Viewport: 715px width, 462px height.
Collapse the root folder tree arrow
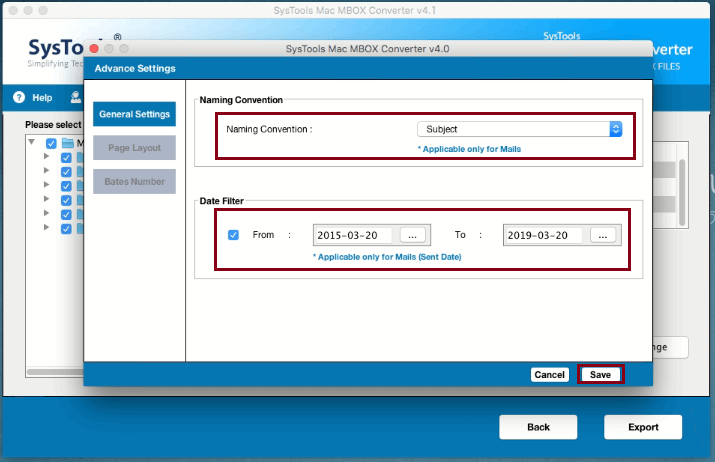click(x=31, y=142)
